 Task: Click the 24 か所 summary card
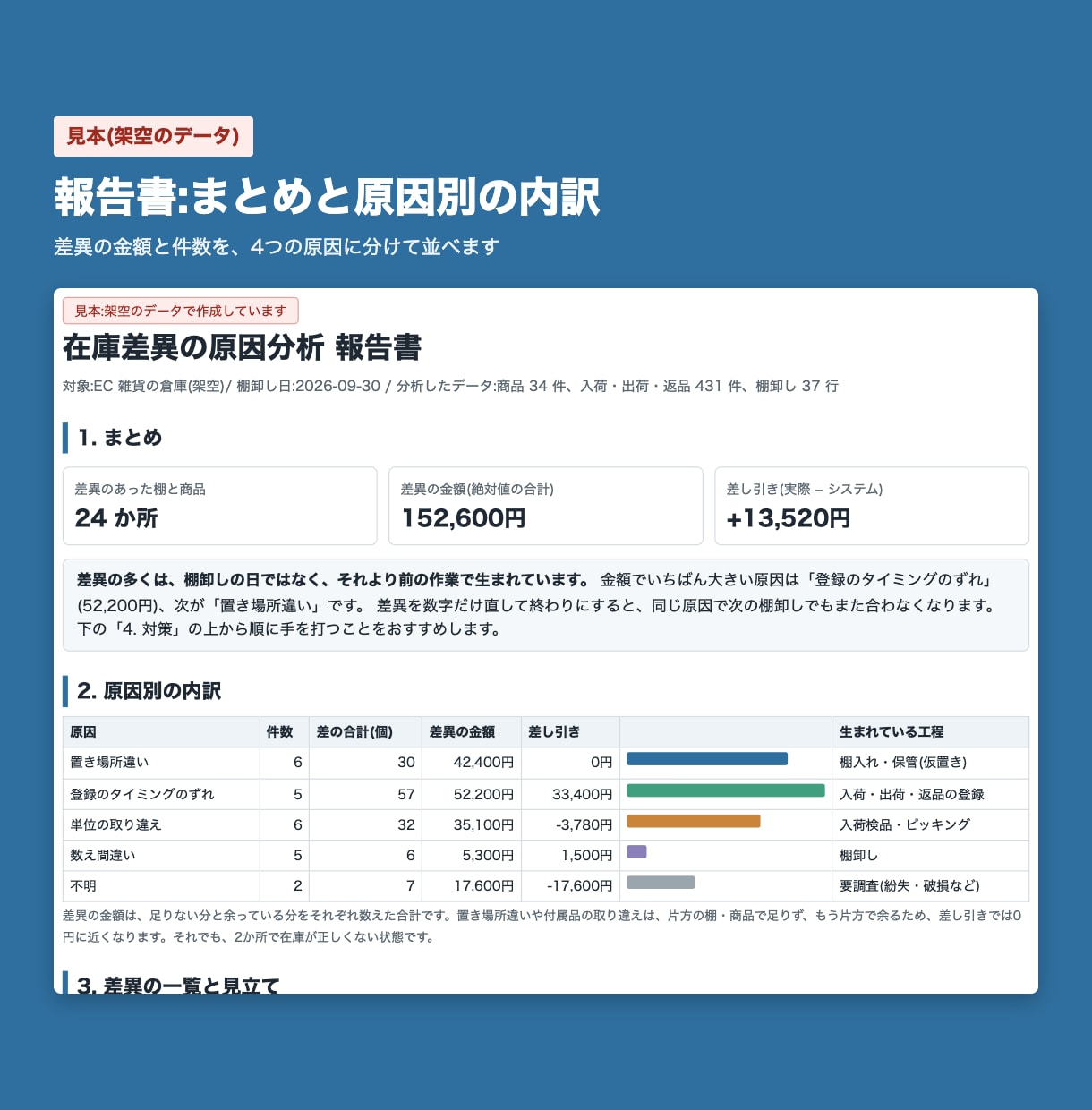click(220, 506)
